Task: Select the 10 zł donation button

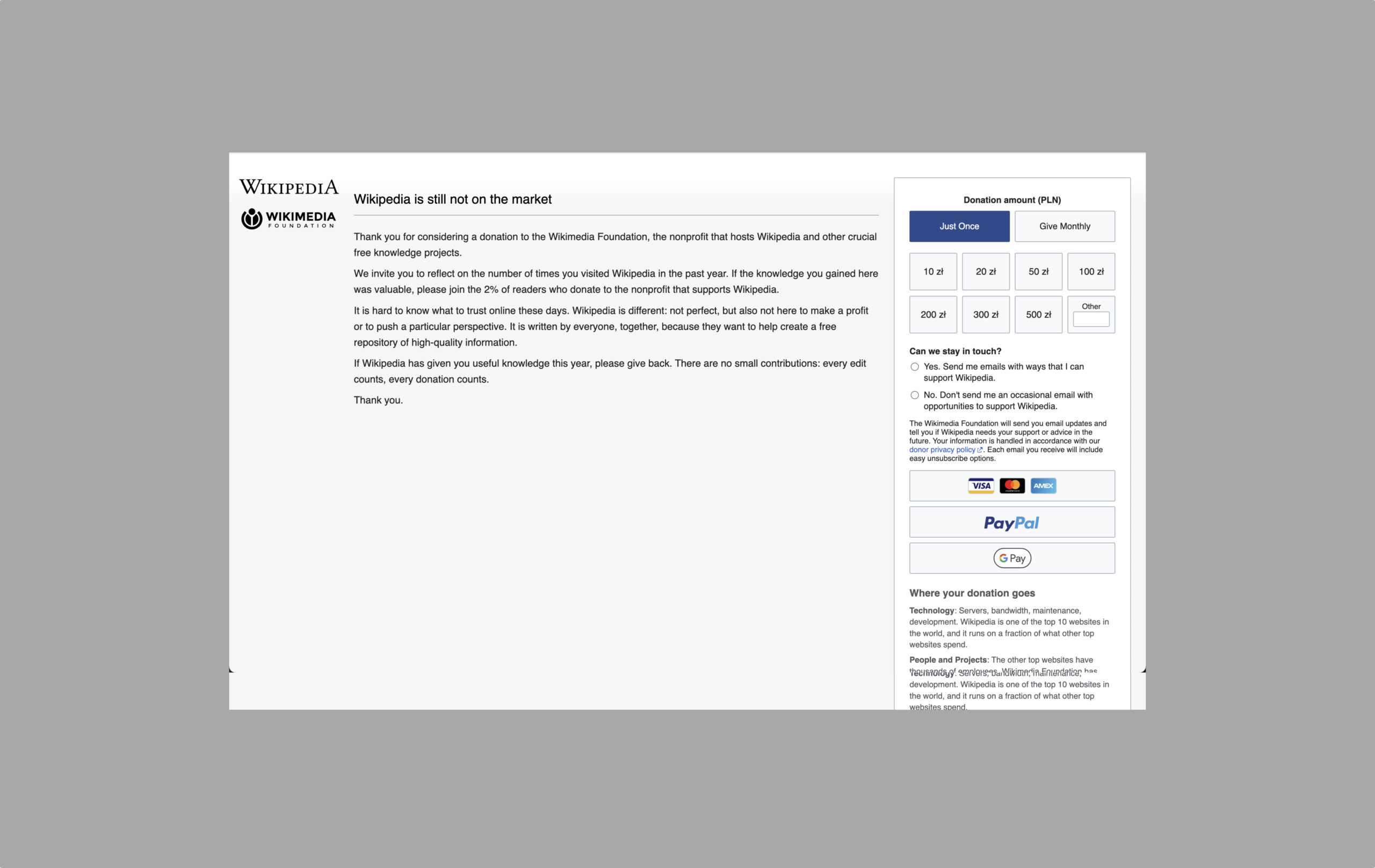Action: point(933,271)
